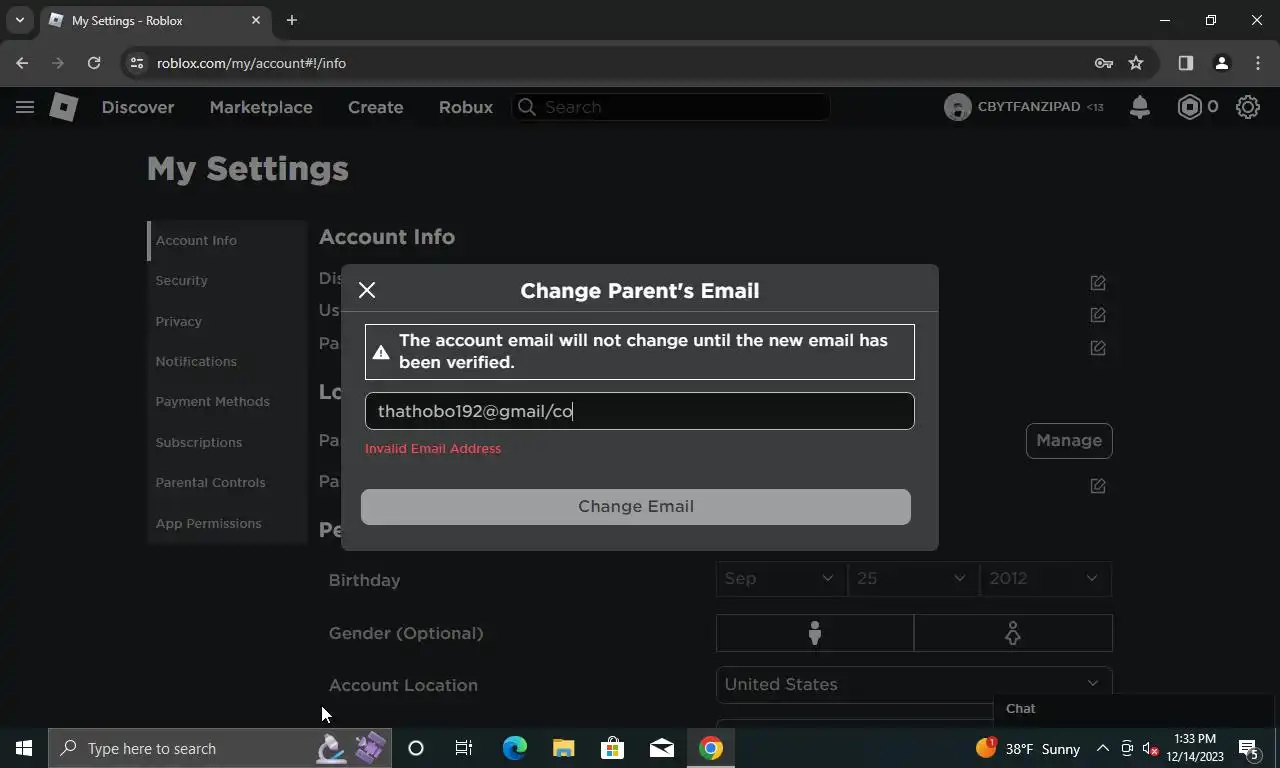
Task: Click the address bar URL
Action: click(251, 63)
